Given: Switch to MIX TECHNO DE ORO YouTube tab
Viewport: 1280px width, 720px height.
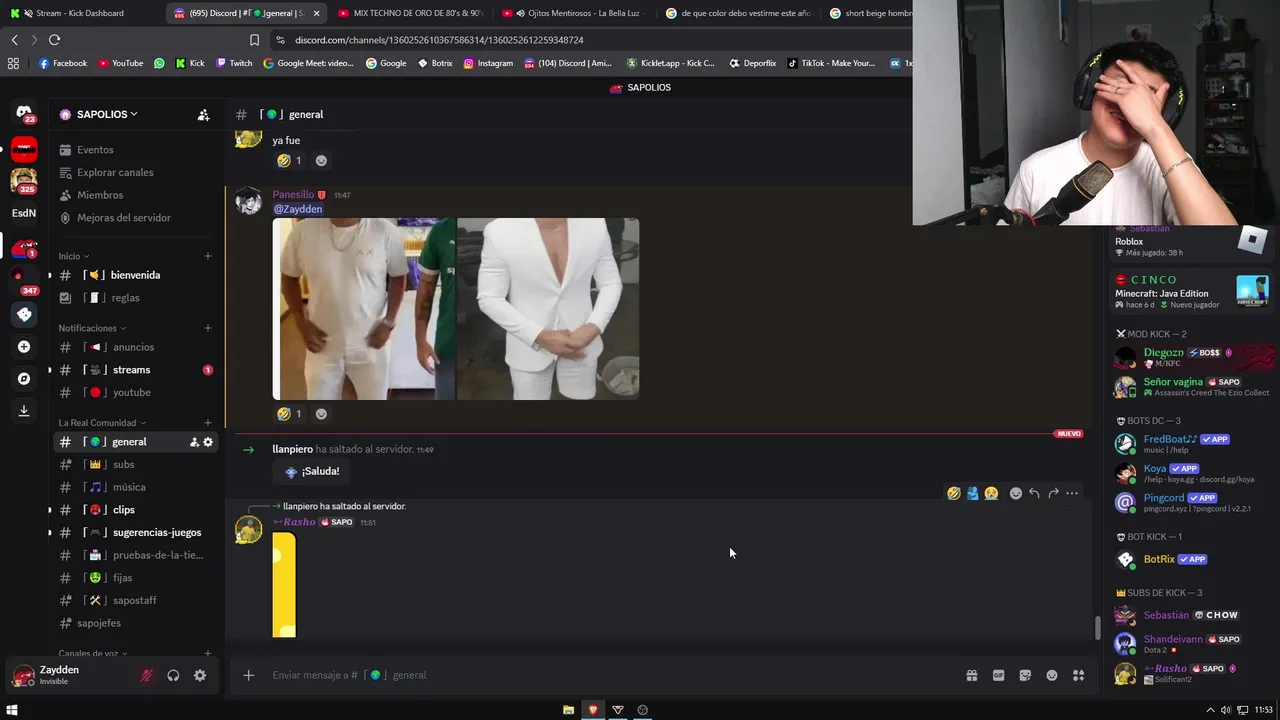Looking at the screenshot, I should click(x=410, y=13).
